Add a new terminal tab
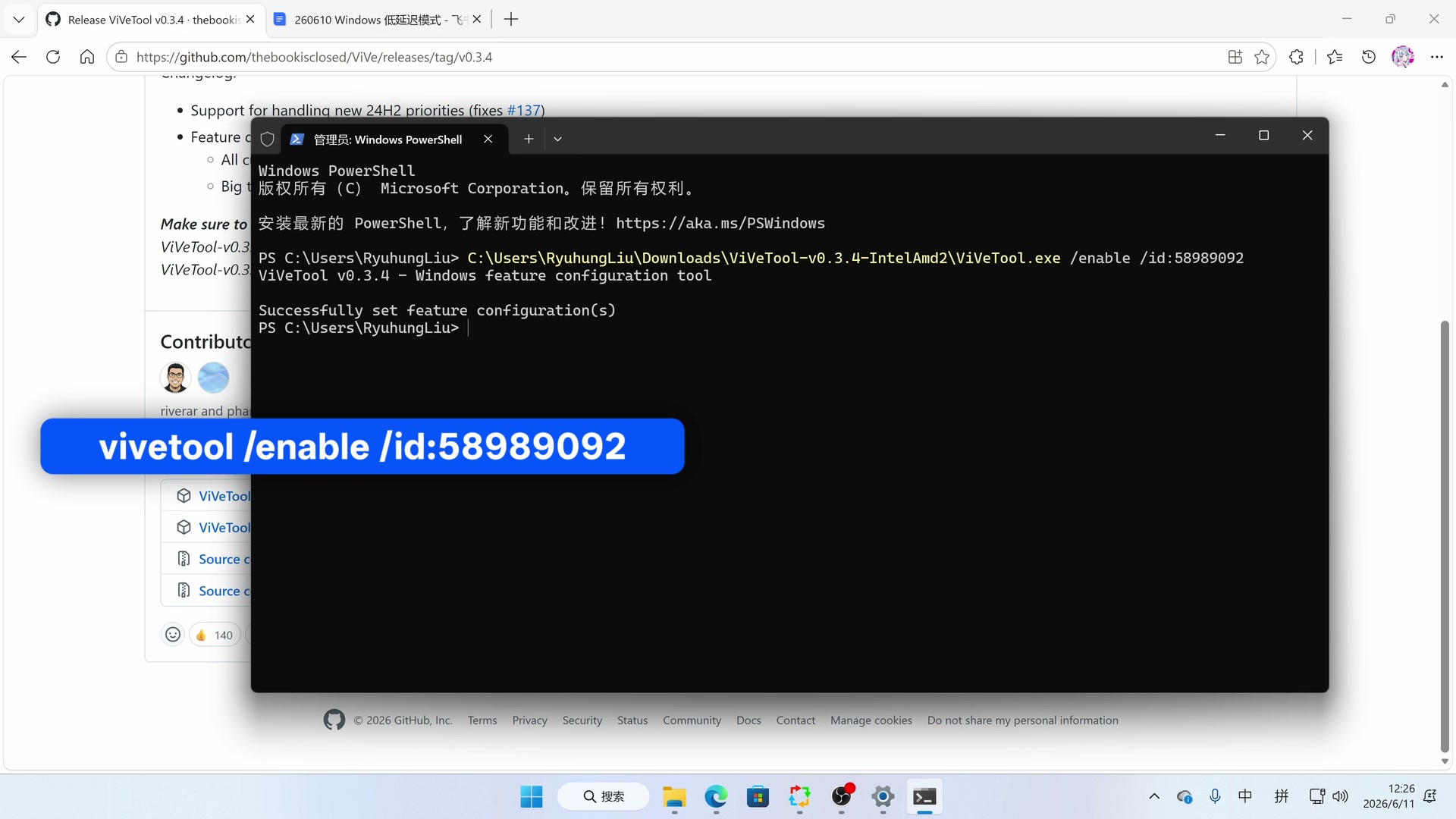This screenshot has height=819, width=1456. (529, 139)
